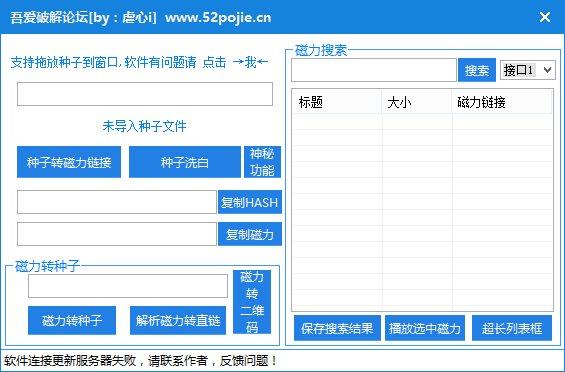Click the 未导入种子文件 status label
The height and width of the screenshot is (372, 565).
[x=144, y=126]
